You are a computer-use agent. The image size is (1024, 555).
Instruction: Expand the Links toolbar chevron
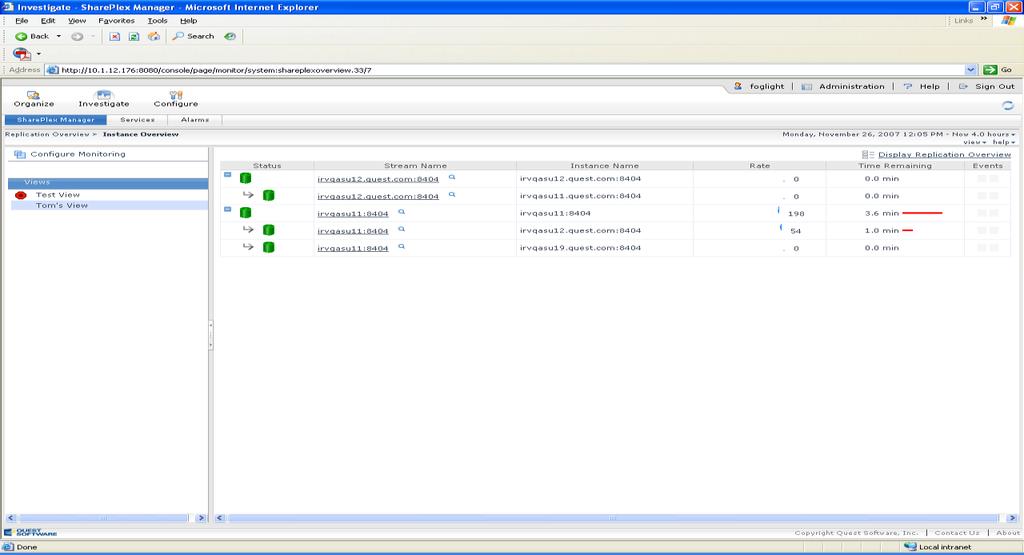pos(984,19)
